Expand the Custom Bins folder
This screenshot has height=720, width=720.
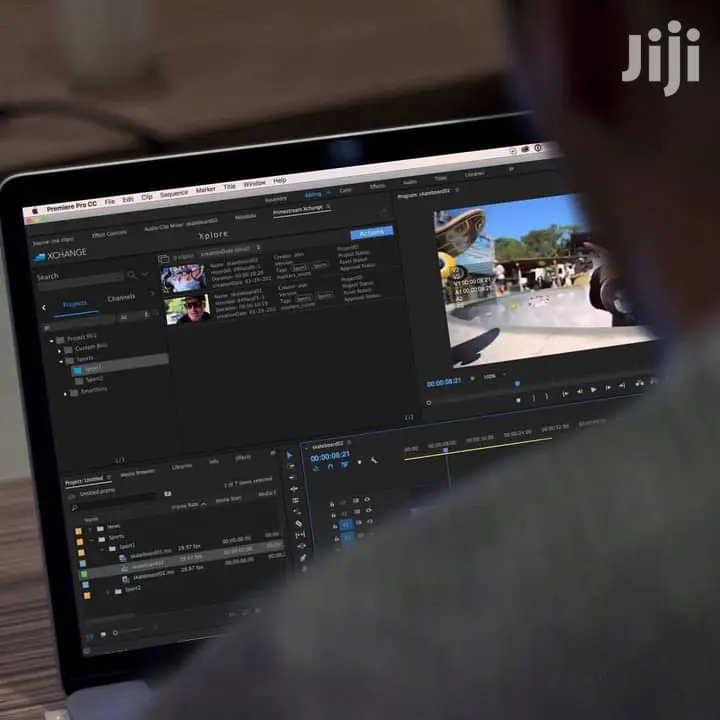(60, 351)
